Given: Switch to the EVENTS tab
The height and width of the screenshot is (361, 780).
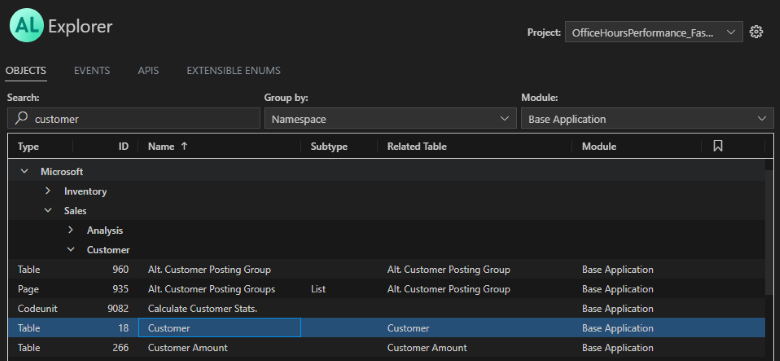Looking at the screenshot, I should tap(92, 71).
